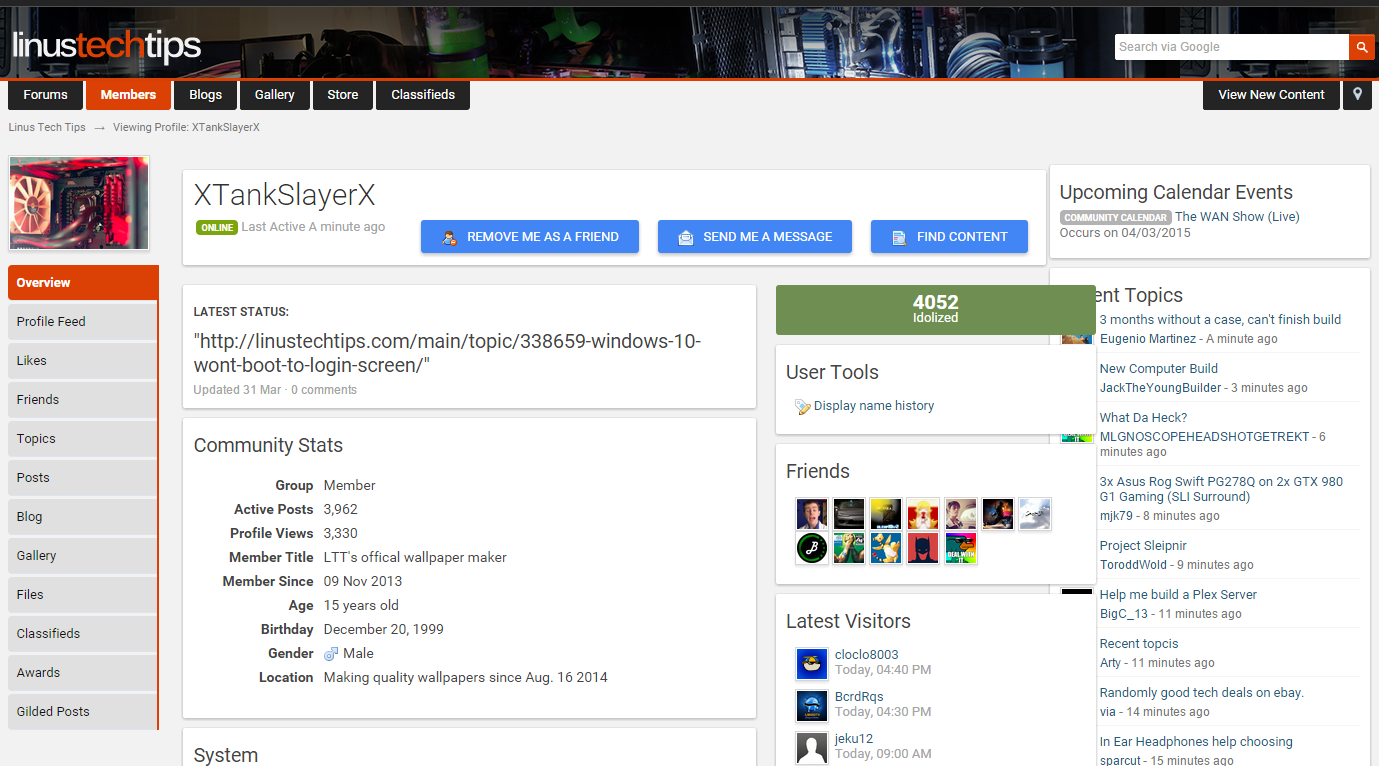Open the yellow Pokémon on blue friend avatar

tap(886, 548)
